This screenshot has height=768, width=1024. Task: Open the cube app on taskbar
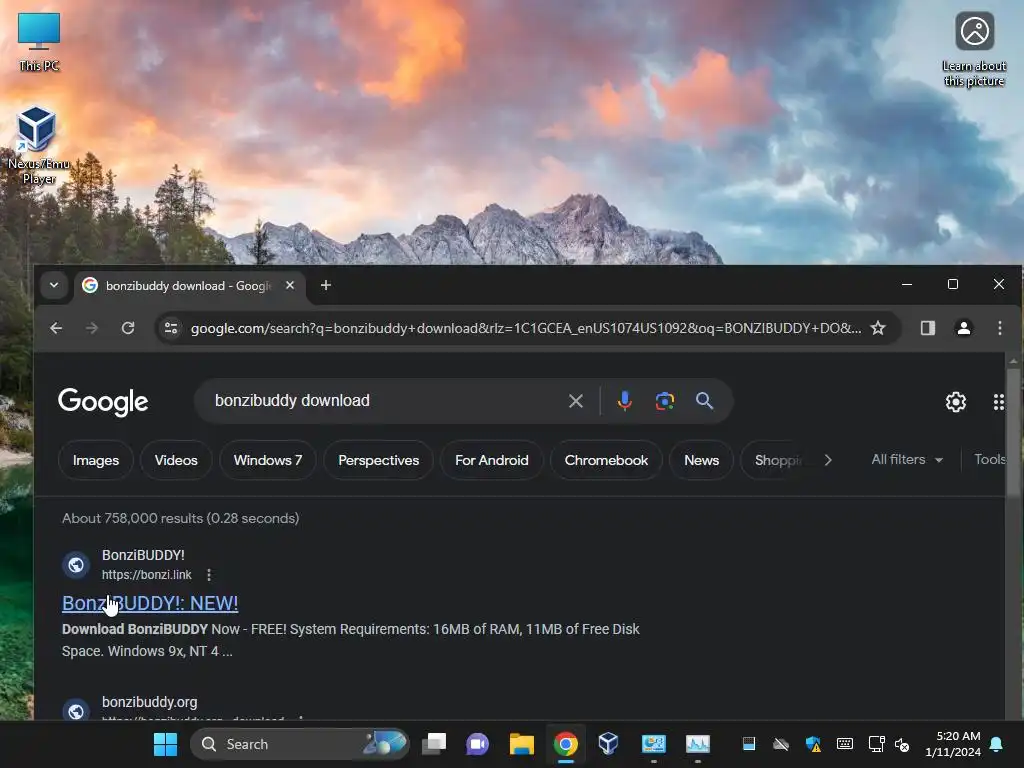[x=608, y=744]
